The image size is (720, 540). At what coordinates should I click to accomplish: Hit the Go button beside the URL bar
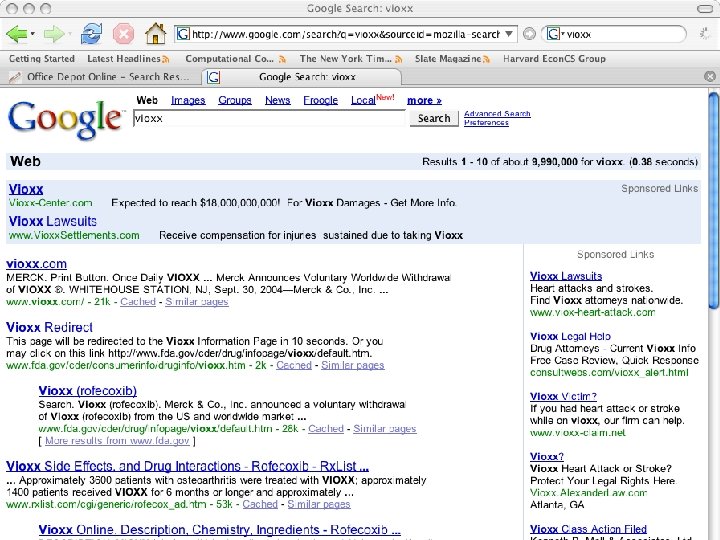tap(529, 34)
